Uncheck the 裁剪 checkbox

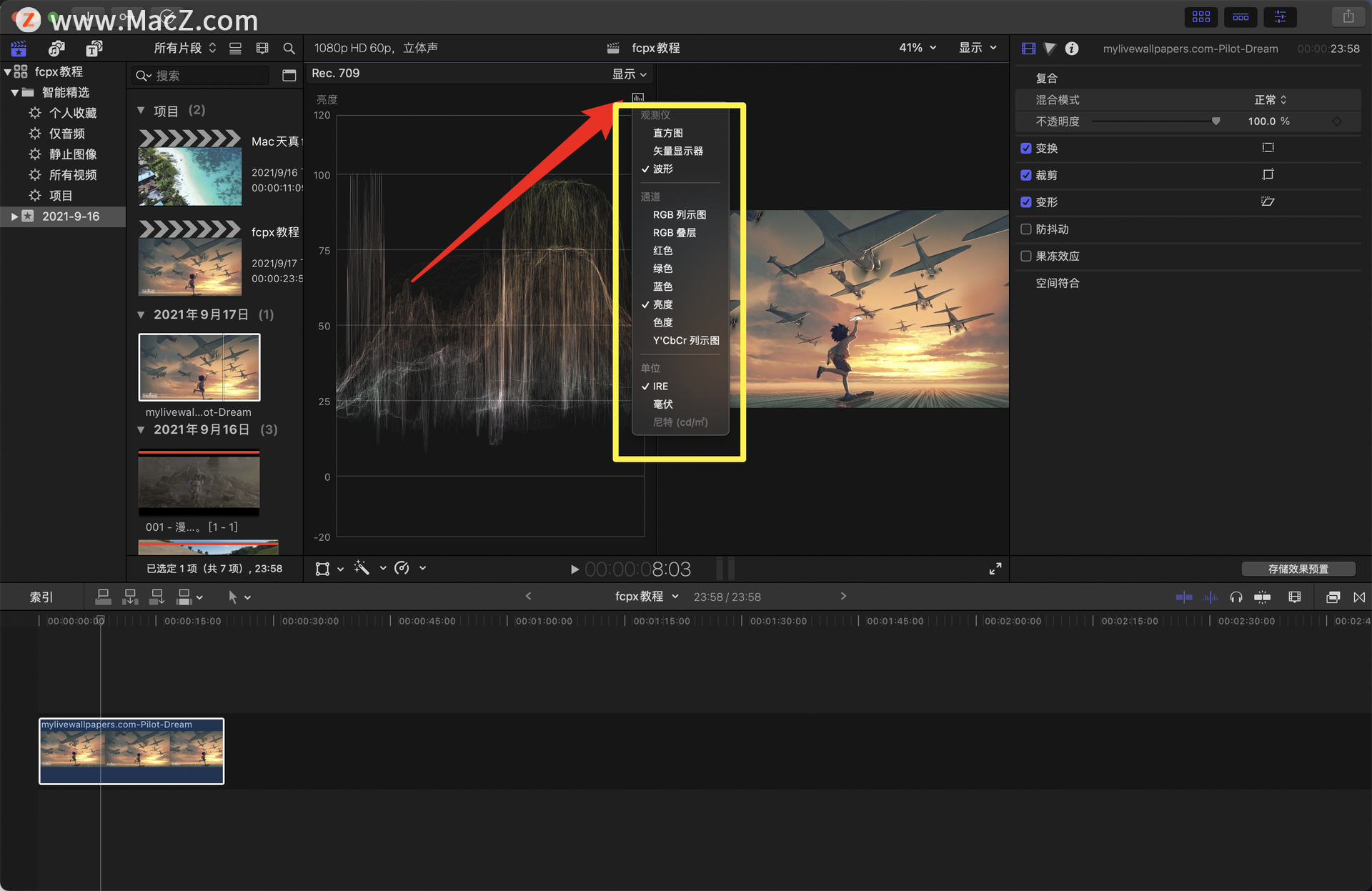(x=1026, y=175)
